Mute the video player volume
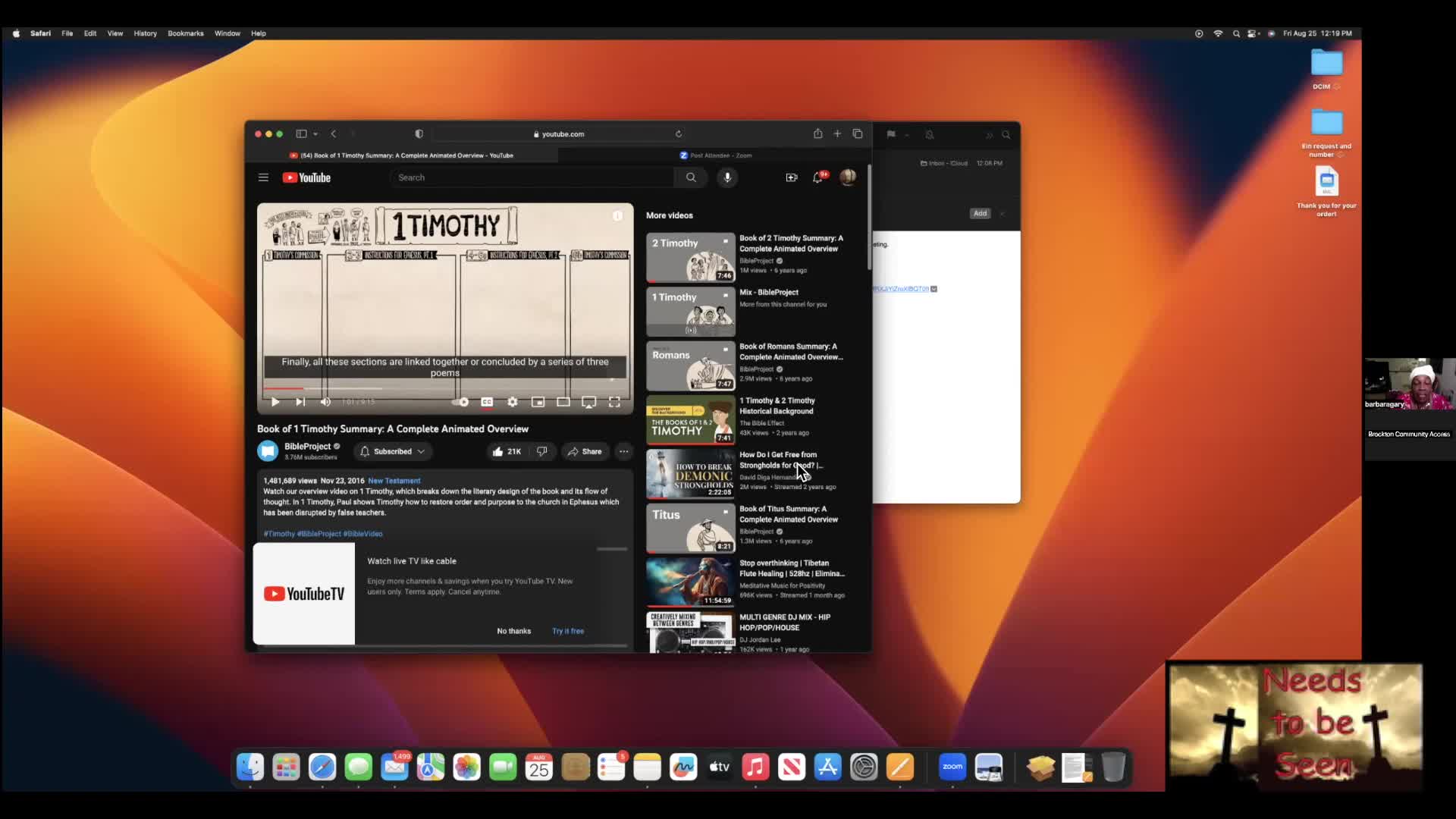The width and height of the screenshot is (1456, 819). 325,402
